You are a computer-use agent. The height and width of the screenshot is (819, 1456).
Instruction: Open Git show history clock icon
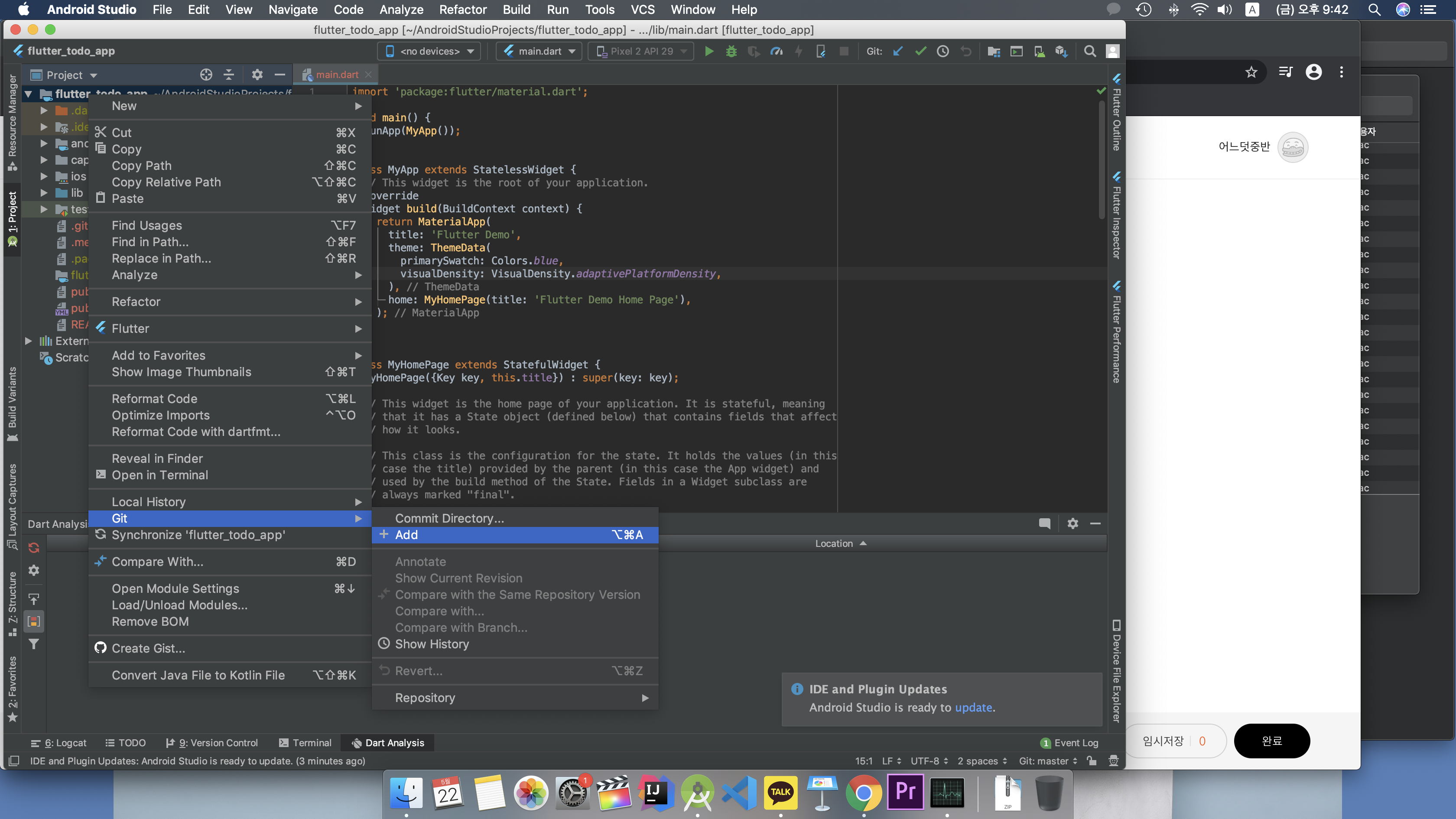pos(942,52)
